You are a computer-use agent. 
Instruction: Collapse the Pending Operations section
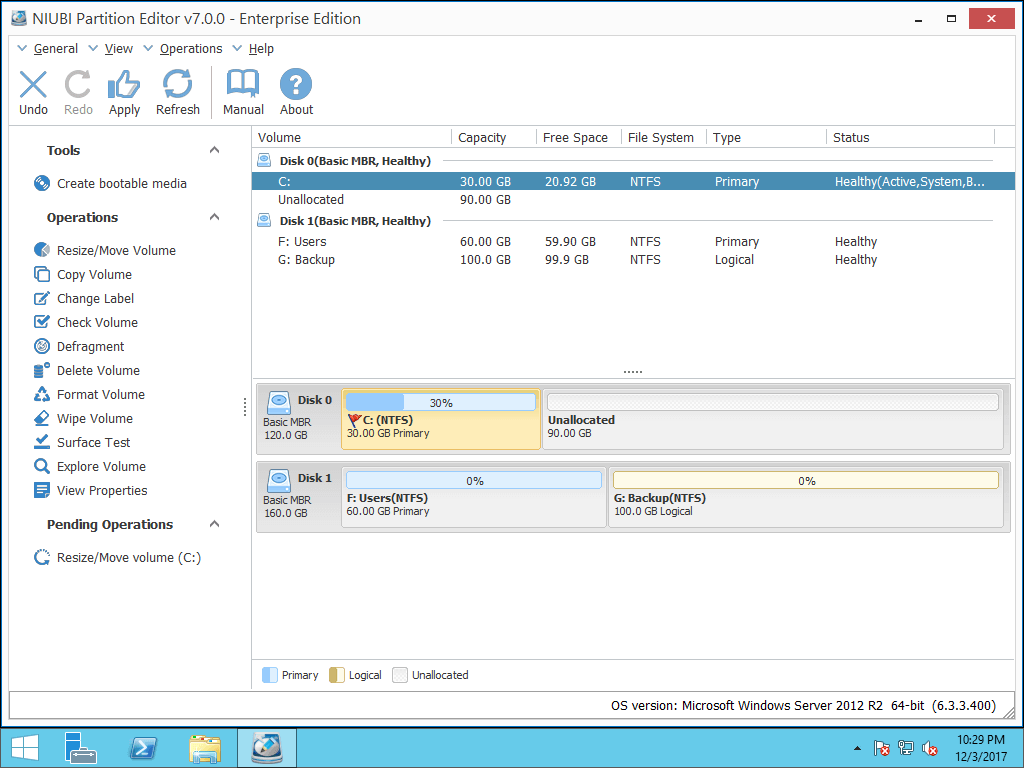click(214, 524)
